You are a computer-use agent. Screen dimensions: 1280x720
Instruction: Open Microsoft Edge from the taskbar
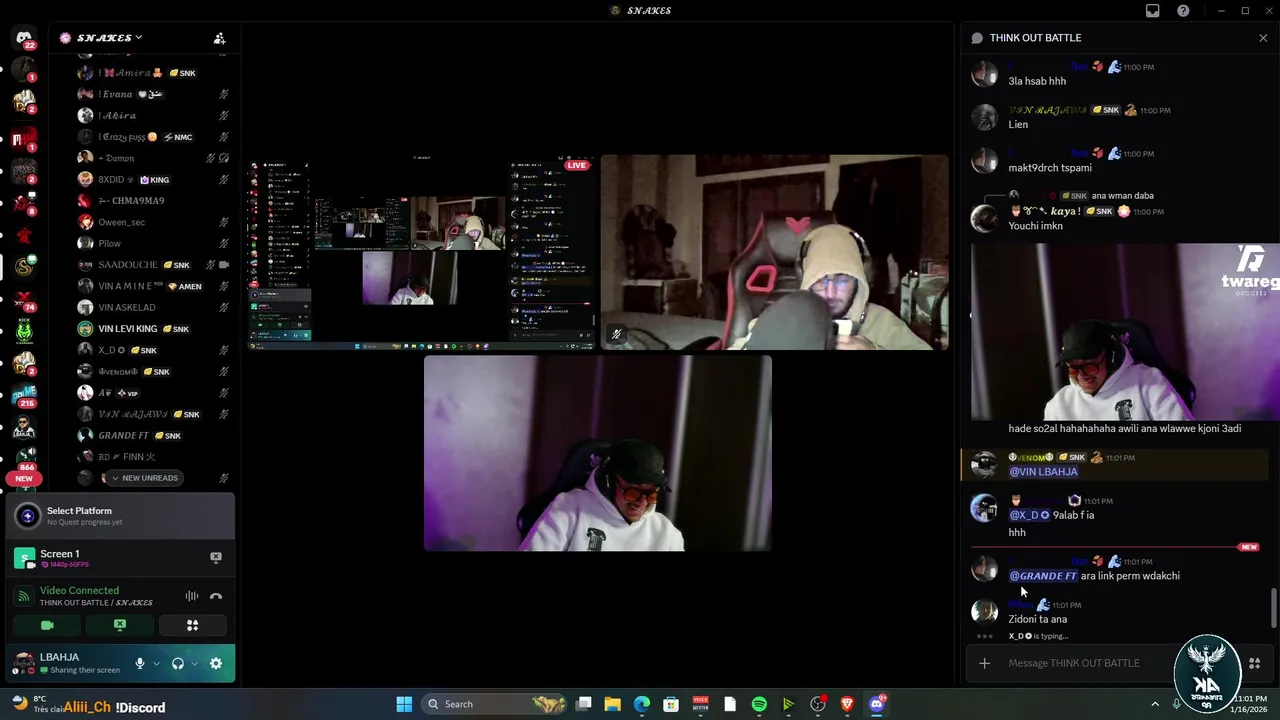pos(642,704)
